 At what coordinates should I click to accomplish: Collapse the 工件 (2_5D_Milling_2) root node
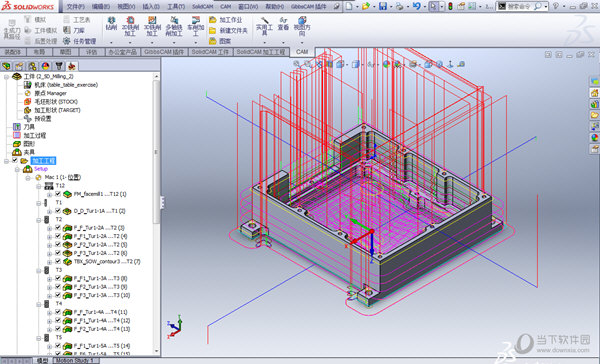(x=6, y=77)
